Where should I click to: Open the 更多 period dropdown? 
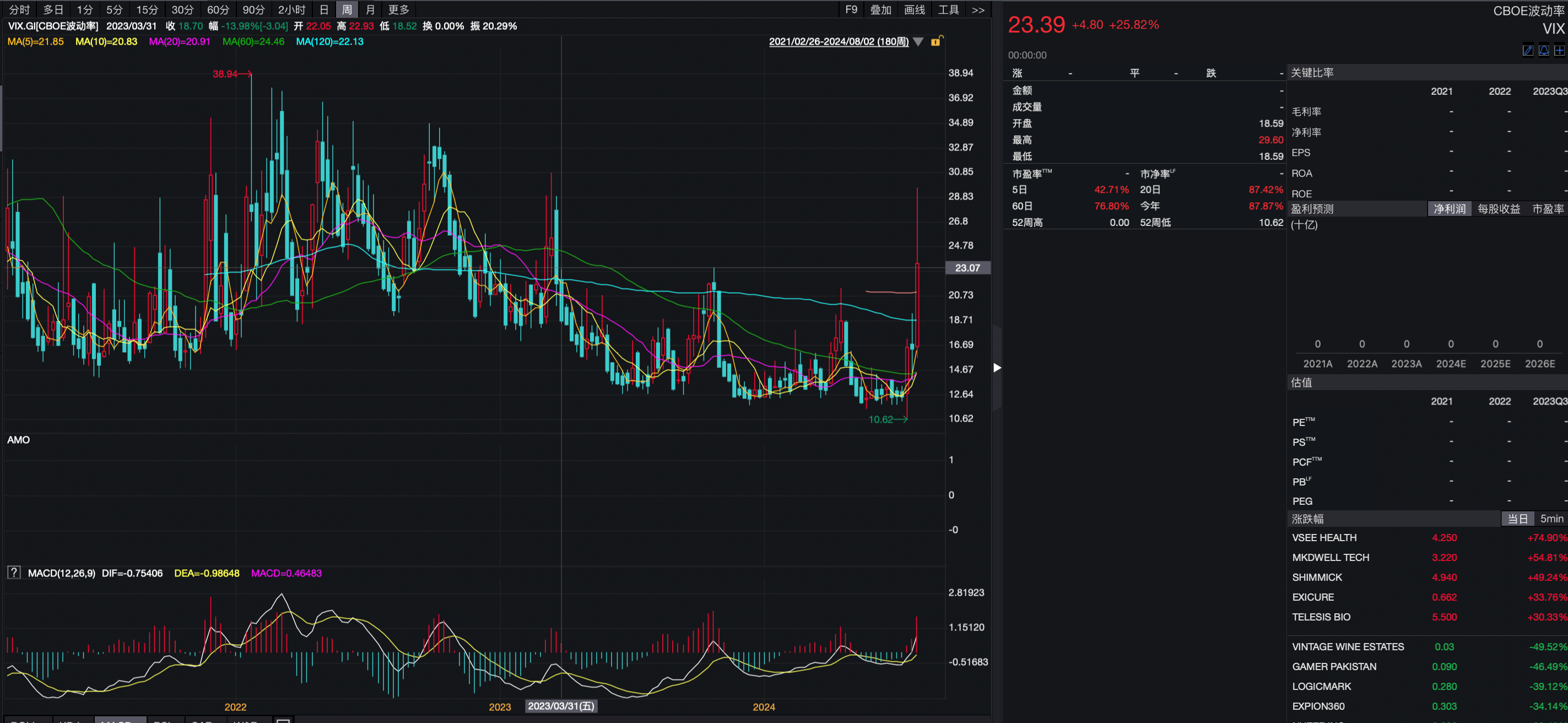(399, 10)
